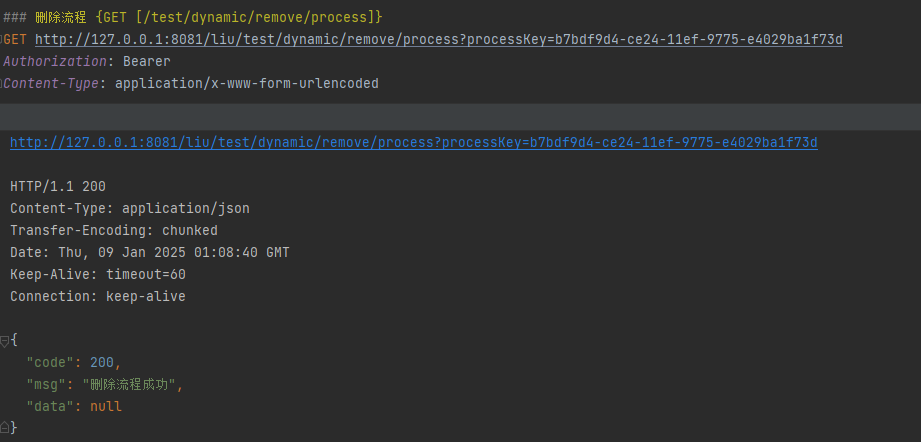This screenshot has width=921, height=442.
Task: Click the application/x-www-form-urlencoded value
Action: point(246,84)
